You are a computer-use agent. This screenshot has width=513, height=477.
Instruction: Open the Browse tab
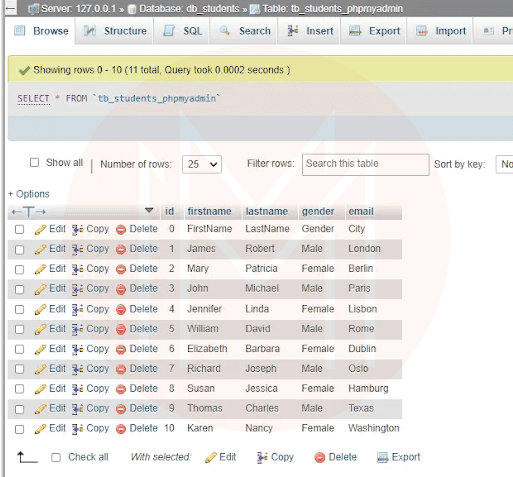[41, 31]
